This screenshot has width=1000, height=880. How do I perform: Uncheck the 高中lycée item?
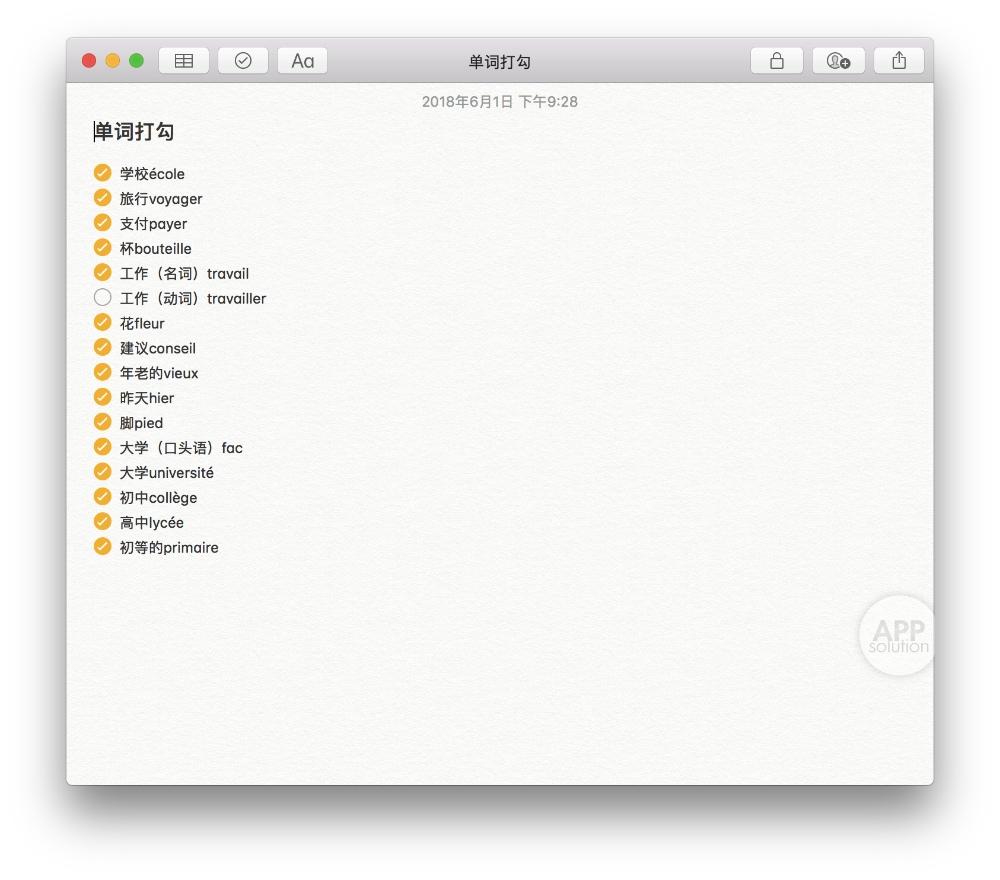coord(103,522)
